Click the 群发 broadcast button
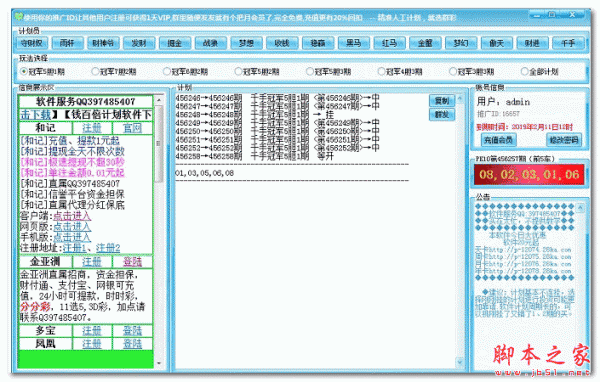The height and width of the screenshot is (382, 600). 442,114
